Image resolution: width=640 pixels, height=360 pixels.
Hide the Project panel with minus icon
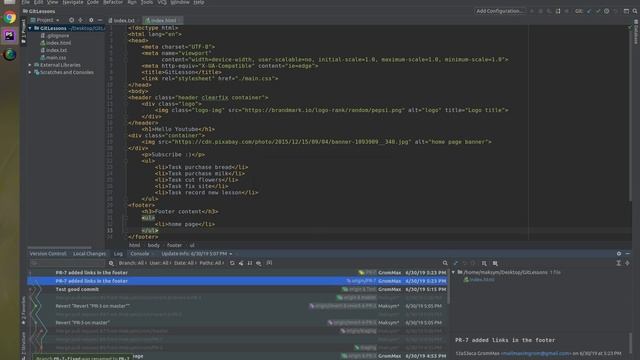pyautogui.click(x=100, y=20)
